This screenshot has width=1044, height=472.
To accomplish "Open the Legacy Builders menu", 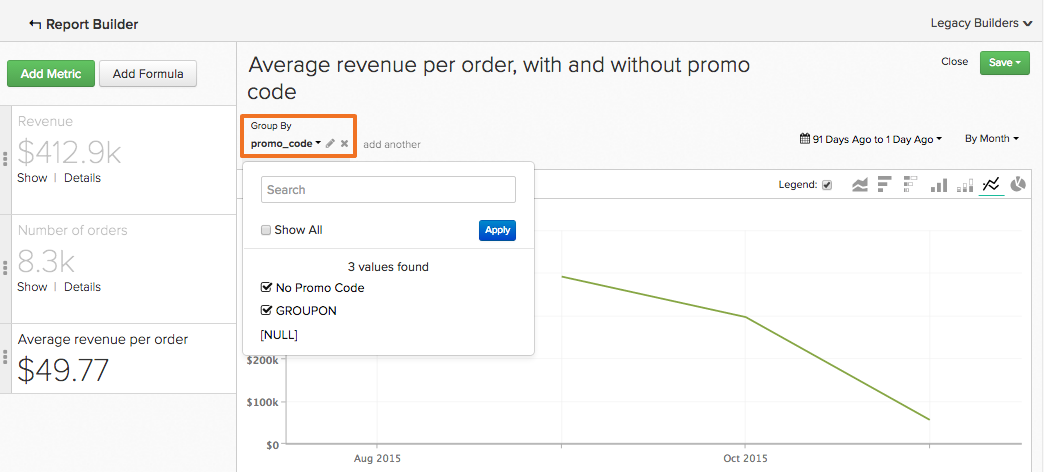I will [980, 22].
